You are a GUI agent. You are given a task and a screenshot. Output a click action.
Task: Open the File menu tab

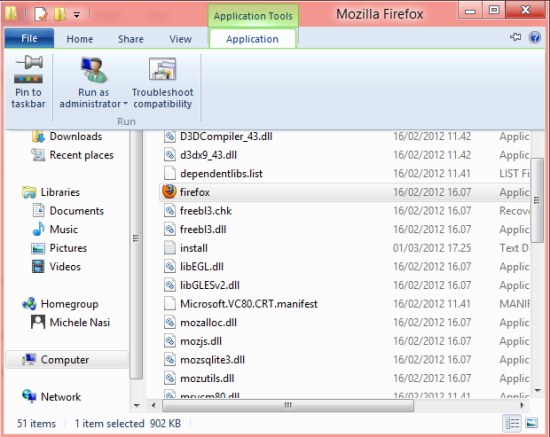point(29,38)
